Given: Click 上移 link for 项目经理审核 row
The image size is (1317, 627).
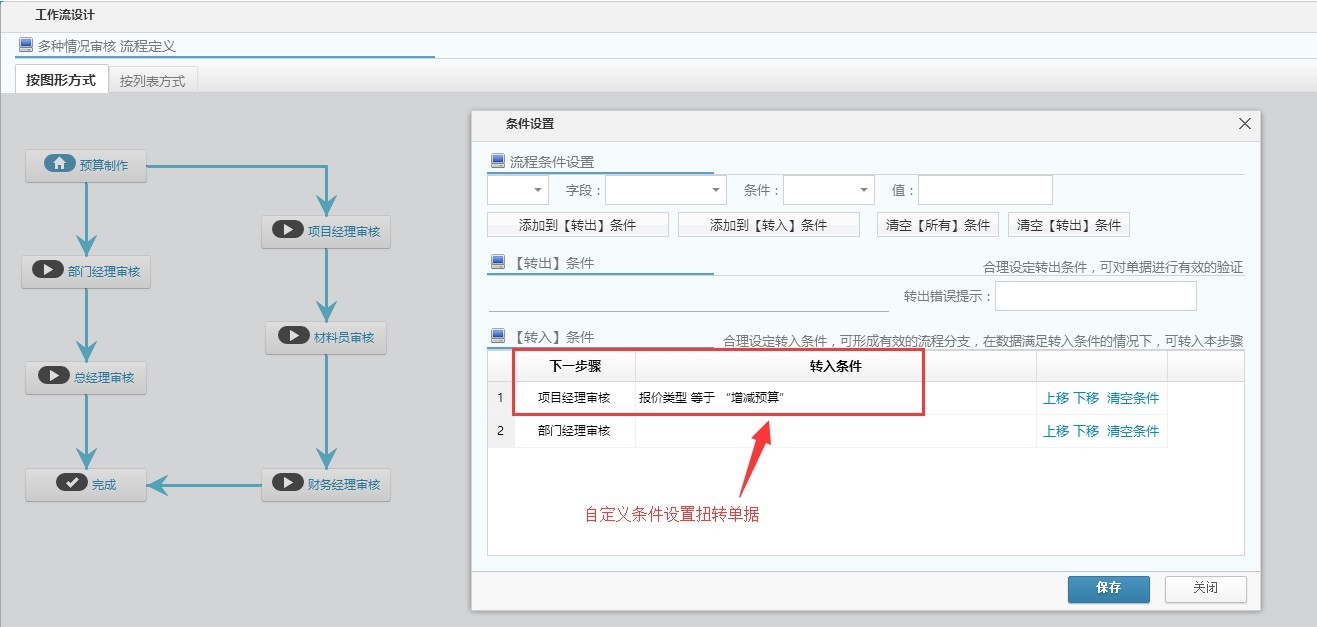Looking at the screenshot, I should pos(1056,398).
